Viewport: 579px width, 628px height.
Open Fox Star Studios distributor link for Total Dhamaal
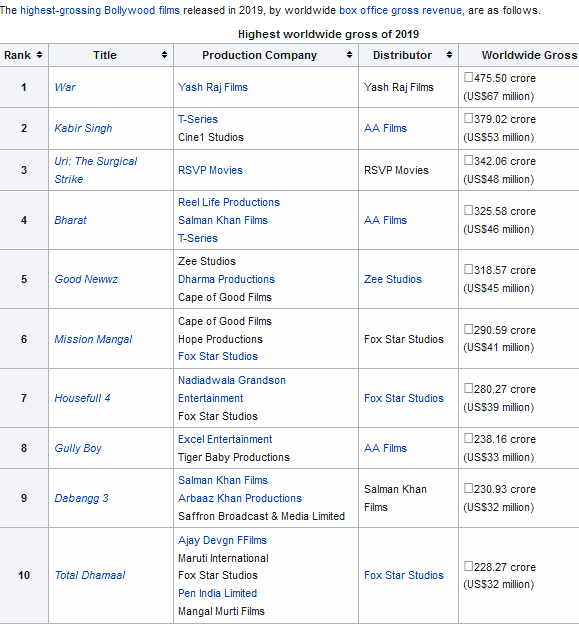click(404, 575)
